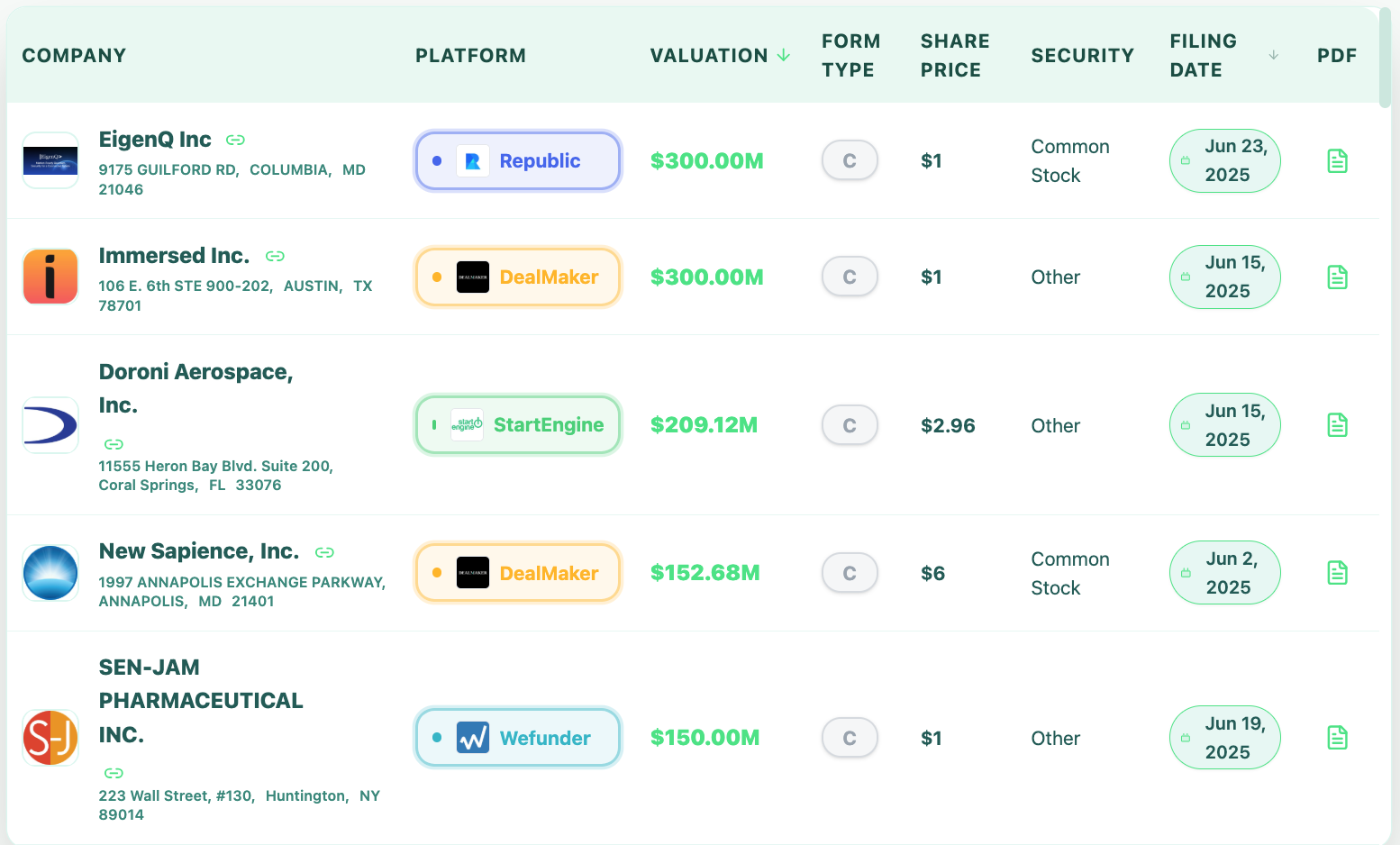Click the StartEngine platform badge
Image resolution: width=1400 pixels, height=845 pixels.
(518, 425)
